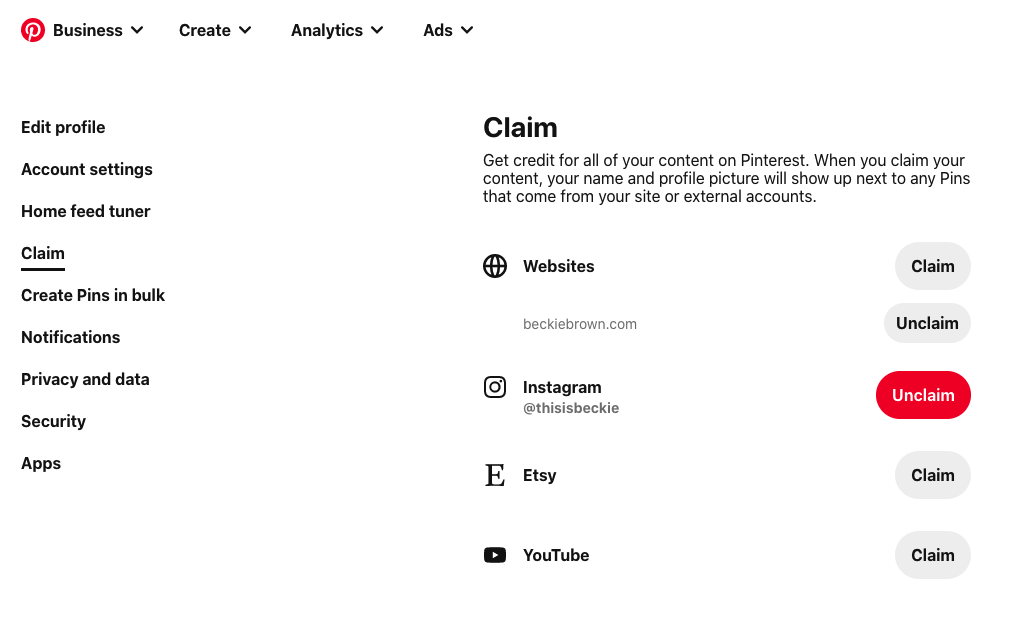Viewport: 1014px width, 627px height.
Task: Open Privacy and data settings
Action: point(85,379)
